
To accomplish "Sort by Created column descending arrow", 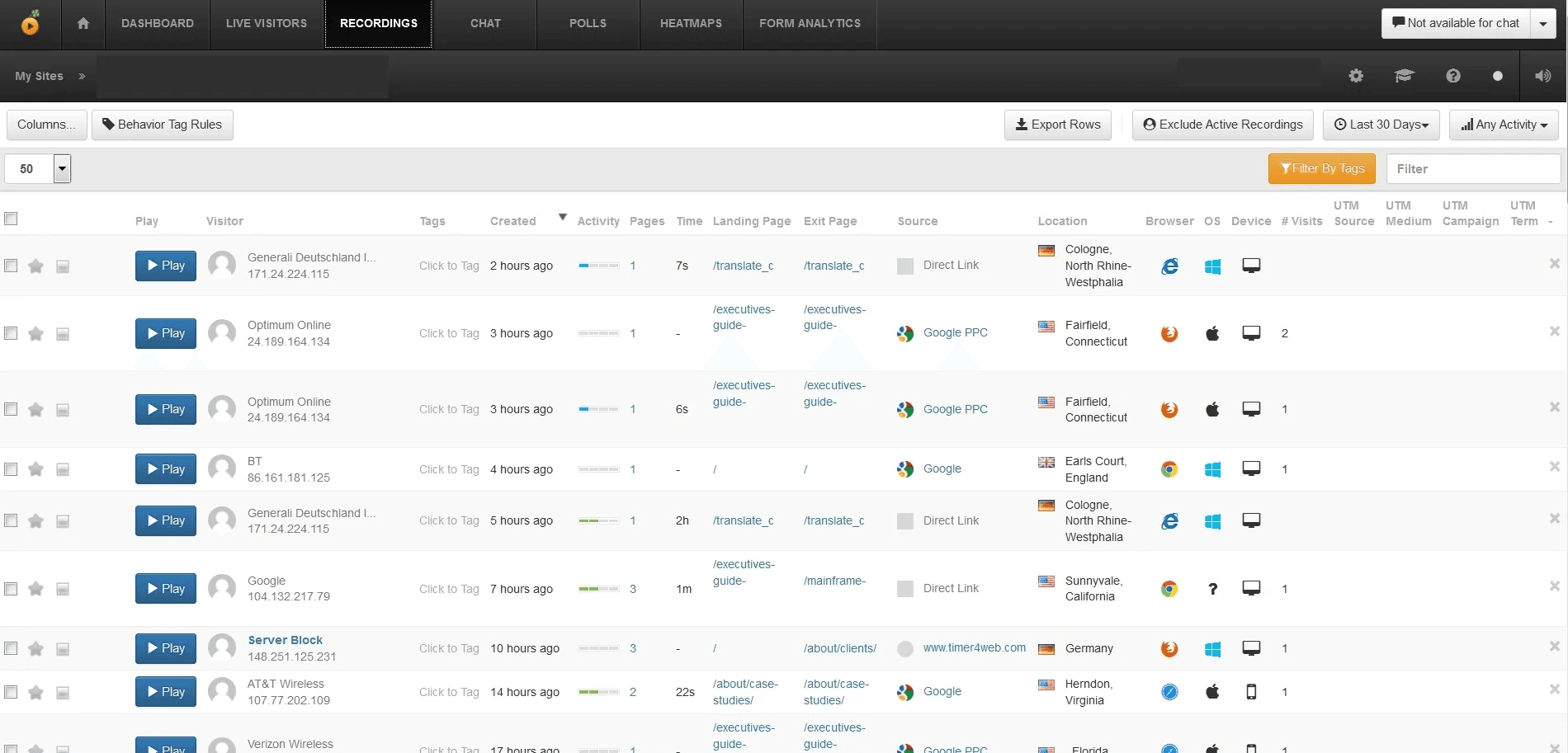I will point(563,218).
